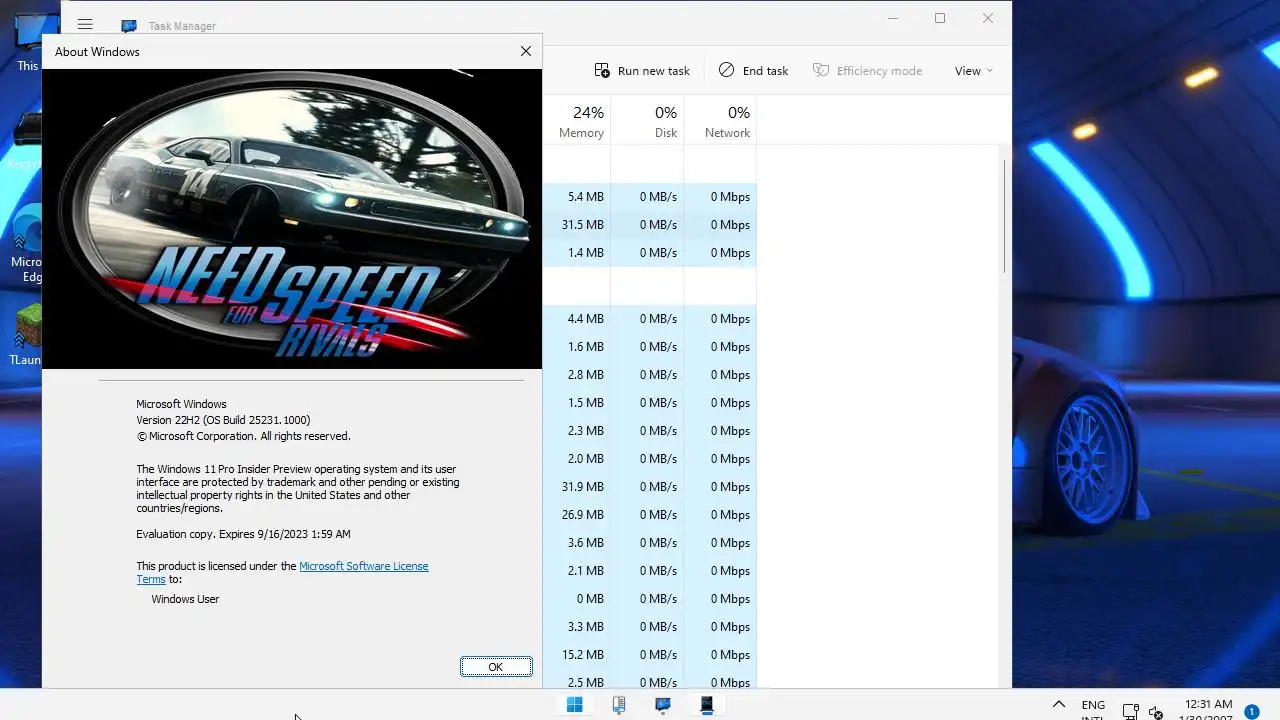This screenshot has height=720, width=1280.
Task: Open the notification badge showing 1
Action: tap(1251, 712)
